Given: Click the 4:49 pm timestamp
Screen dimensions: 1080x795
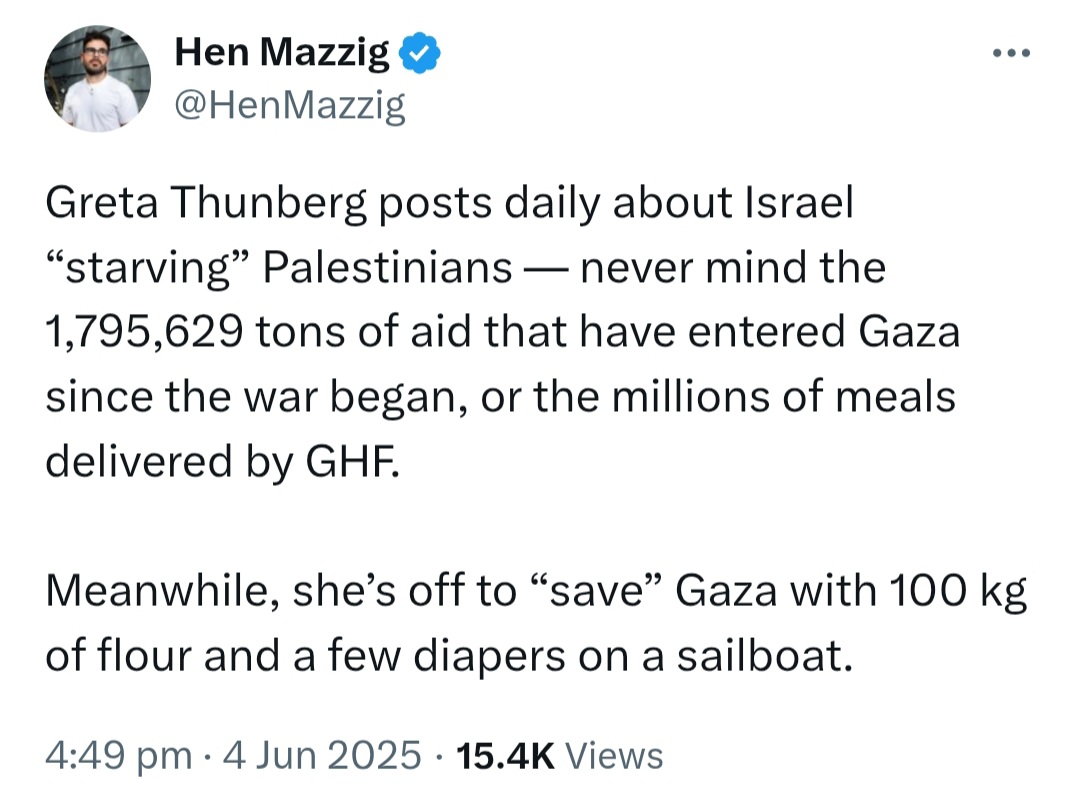Looking at the screenshot, I should point(118,755).
